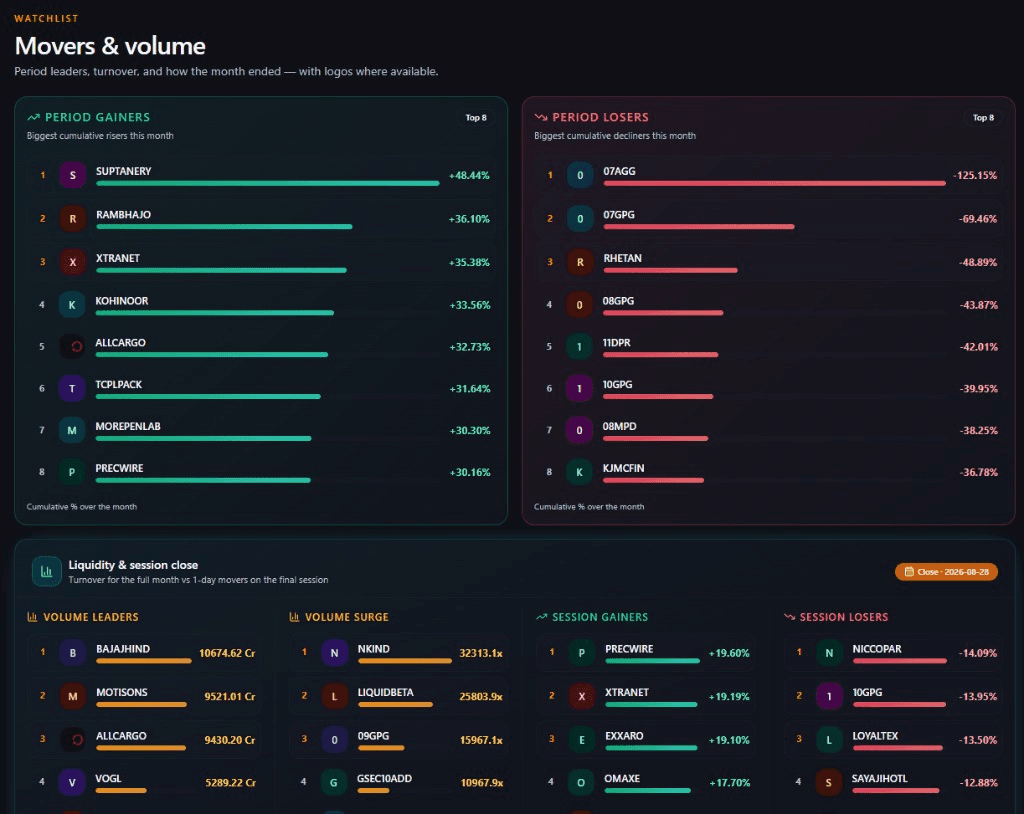Click the -14.09% session loss value
This screenshot has width=1024, height=814.
click(978, 653)
